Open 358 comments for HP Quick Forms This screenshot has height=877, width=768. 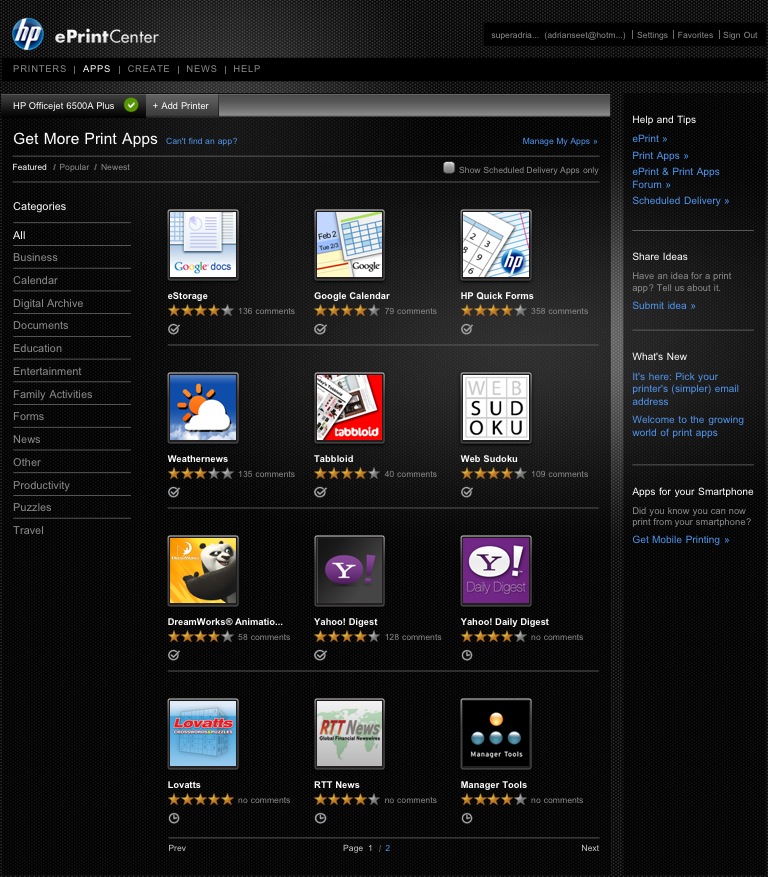point(559,311)
